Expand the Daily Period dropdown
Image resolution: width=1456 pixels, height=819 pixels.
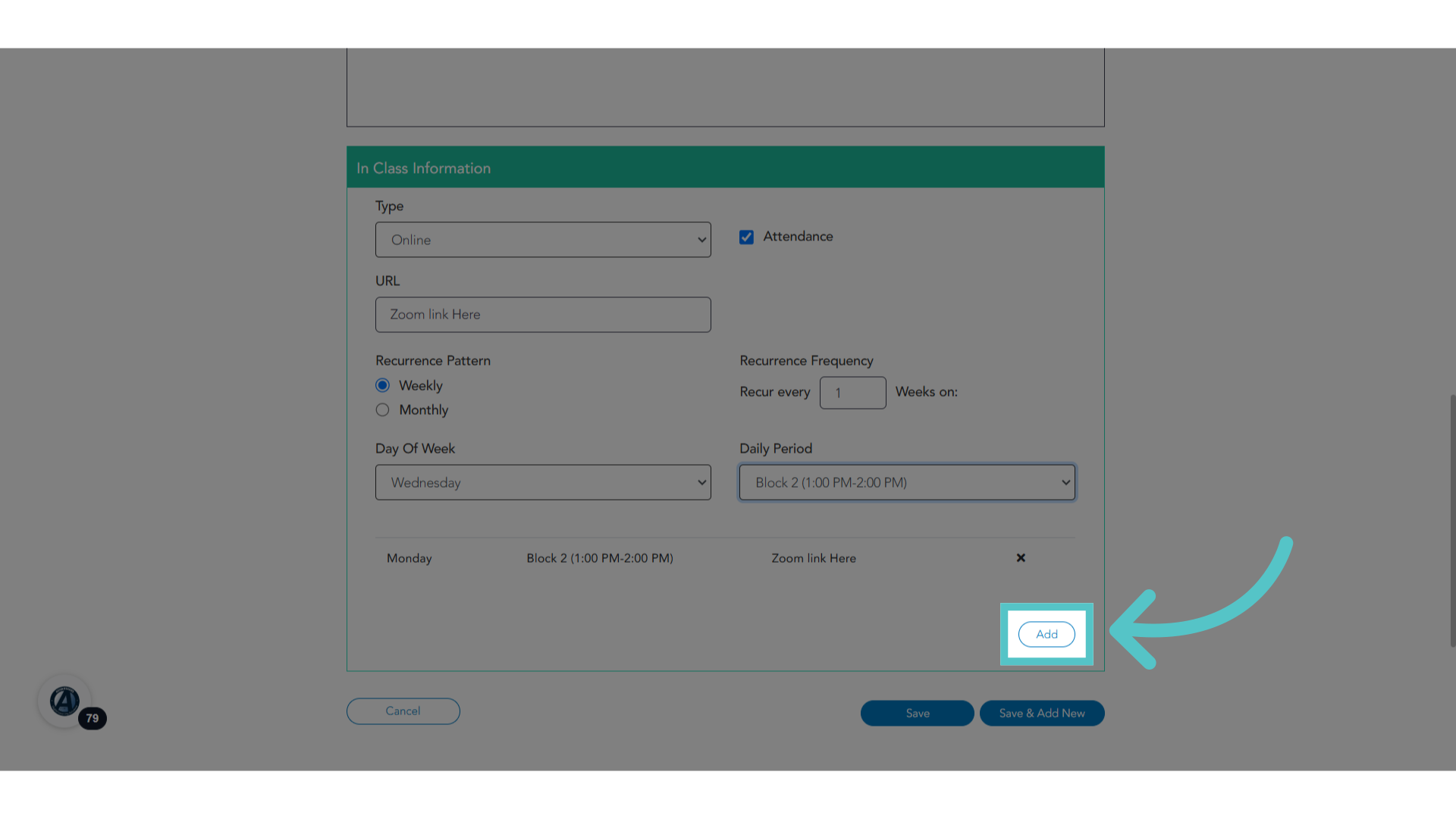coord(907,482)
